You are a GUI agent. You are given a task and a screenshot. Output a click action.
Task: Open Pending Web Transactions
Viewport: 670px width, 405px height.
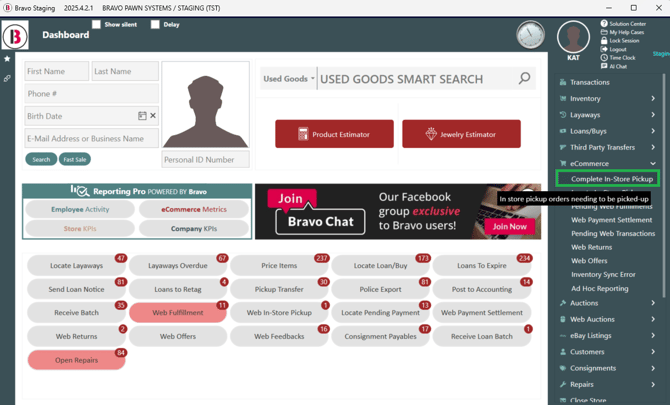coord(613,234)
